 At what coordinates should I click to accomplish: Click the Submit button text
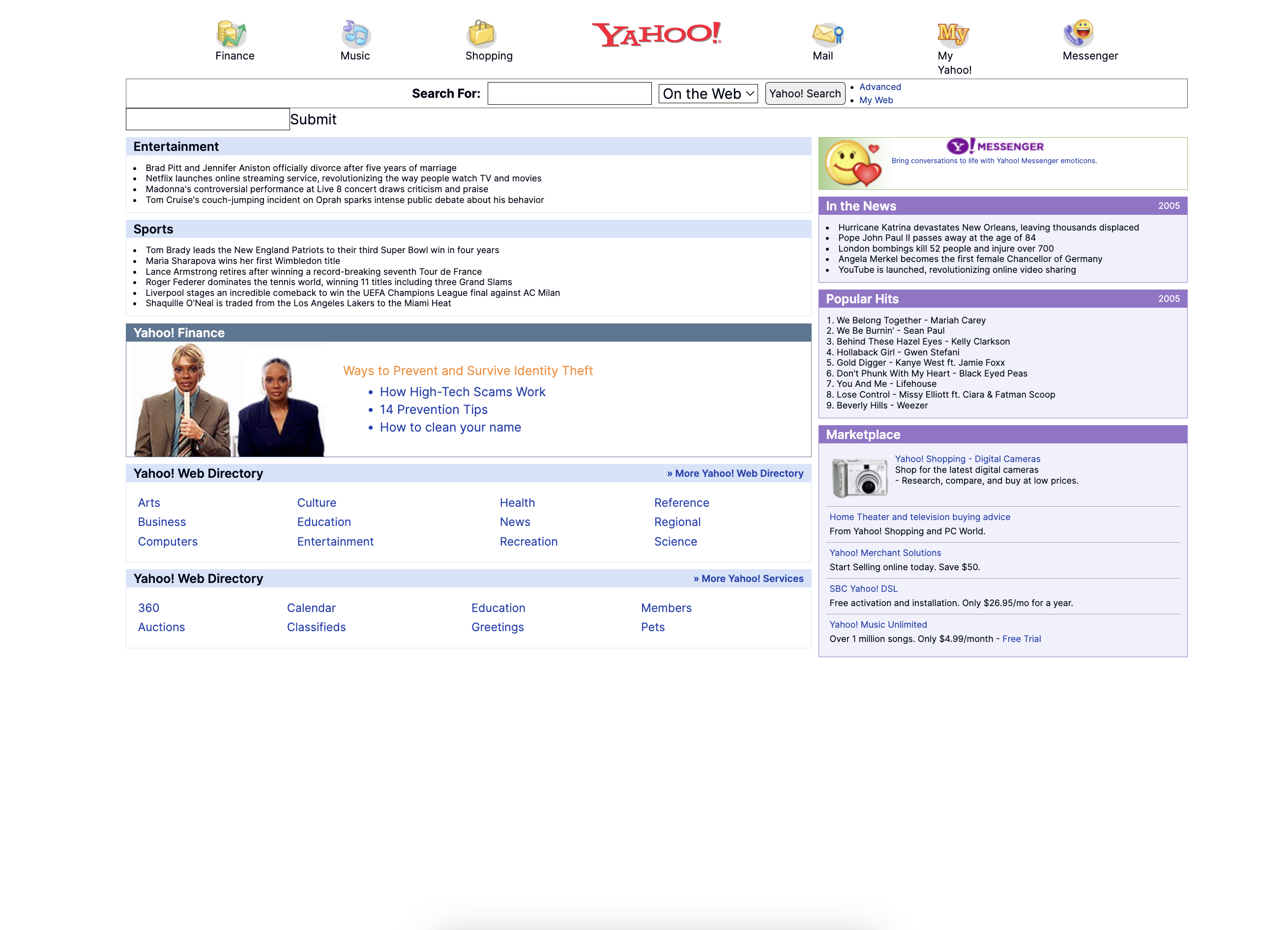(313, 119)
